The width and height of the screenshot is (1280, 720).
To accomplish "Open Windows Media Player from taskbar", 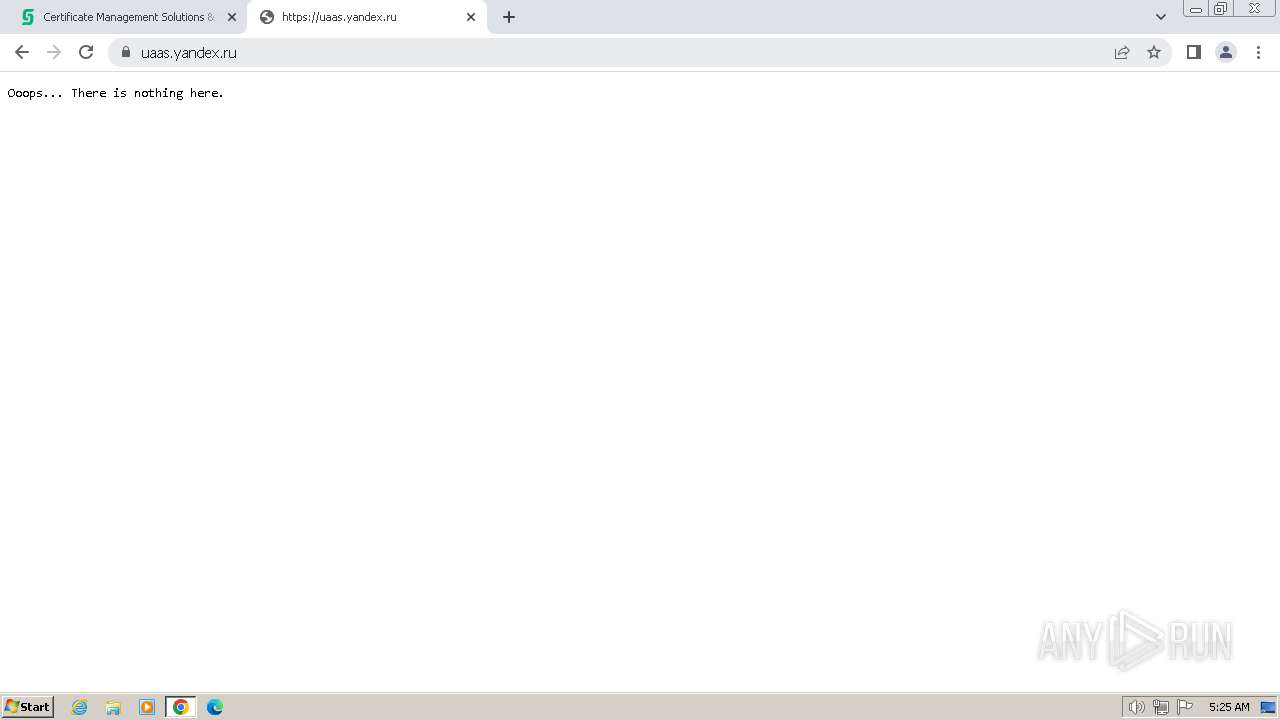I will click(147, 707).
